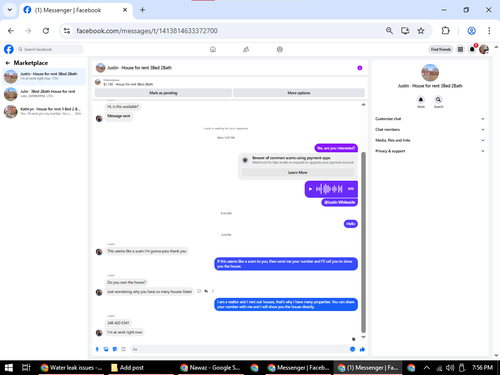Open Julie 3Bed 2Bath House conversation
Image resolution: width=500 pixels, height=375 pixels.
44,94
